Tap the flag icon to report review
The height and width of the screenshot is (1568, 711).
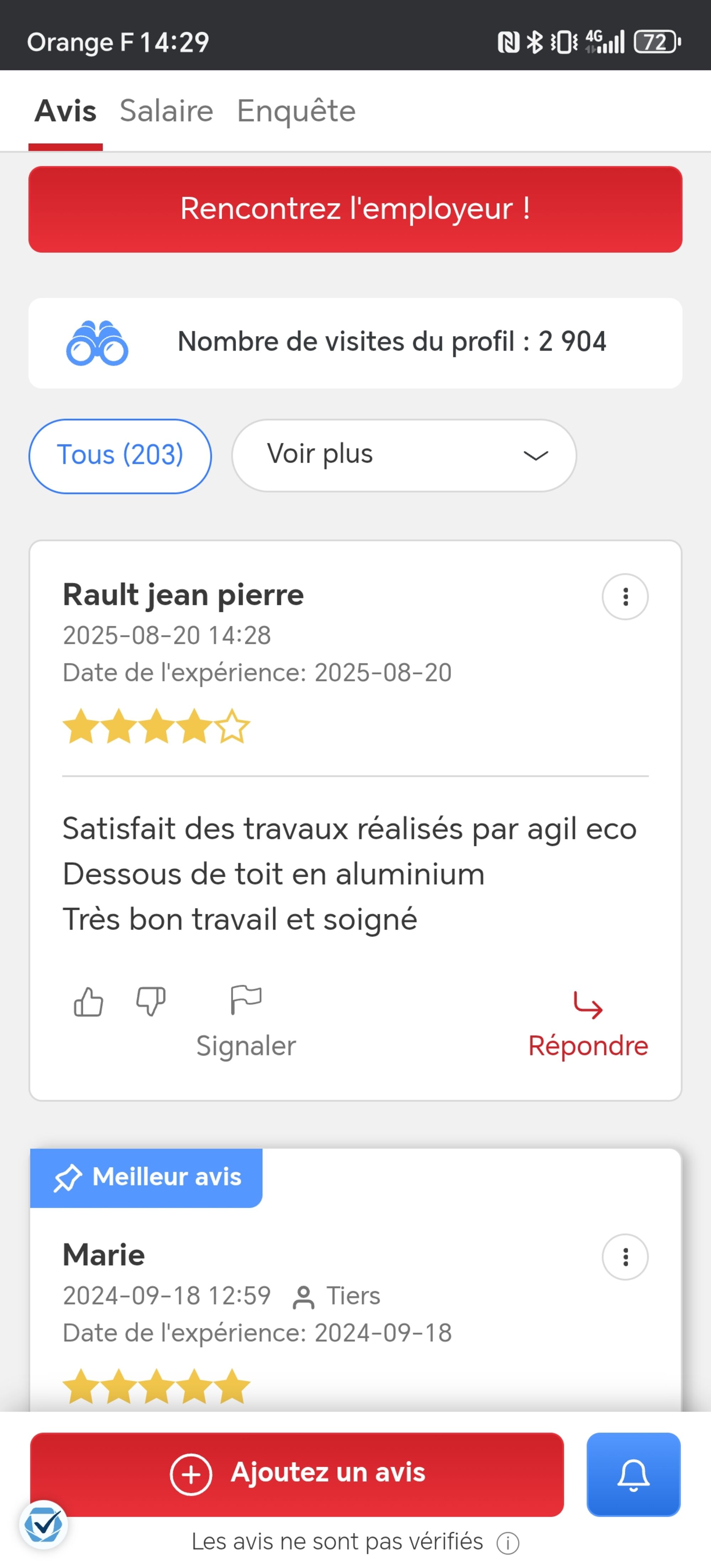point(246,1000)
